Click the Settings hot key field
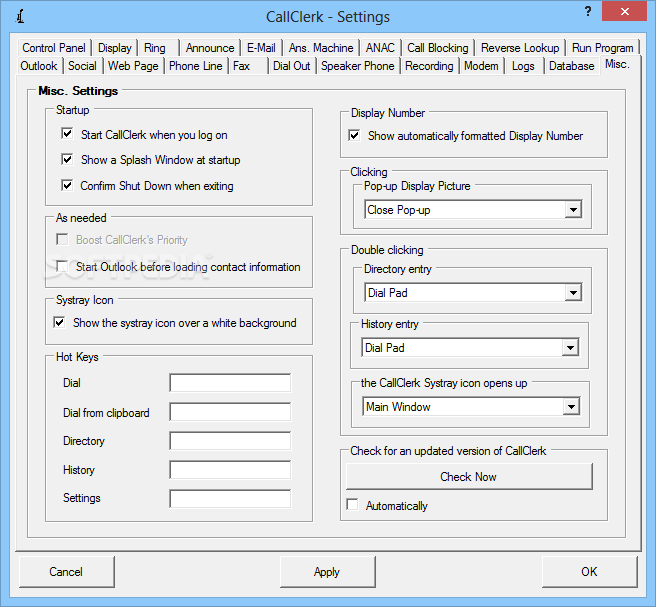The width and height of the screenshot is (656, 607). [x=230, y=499]
